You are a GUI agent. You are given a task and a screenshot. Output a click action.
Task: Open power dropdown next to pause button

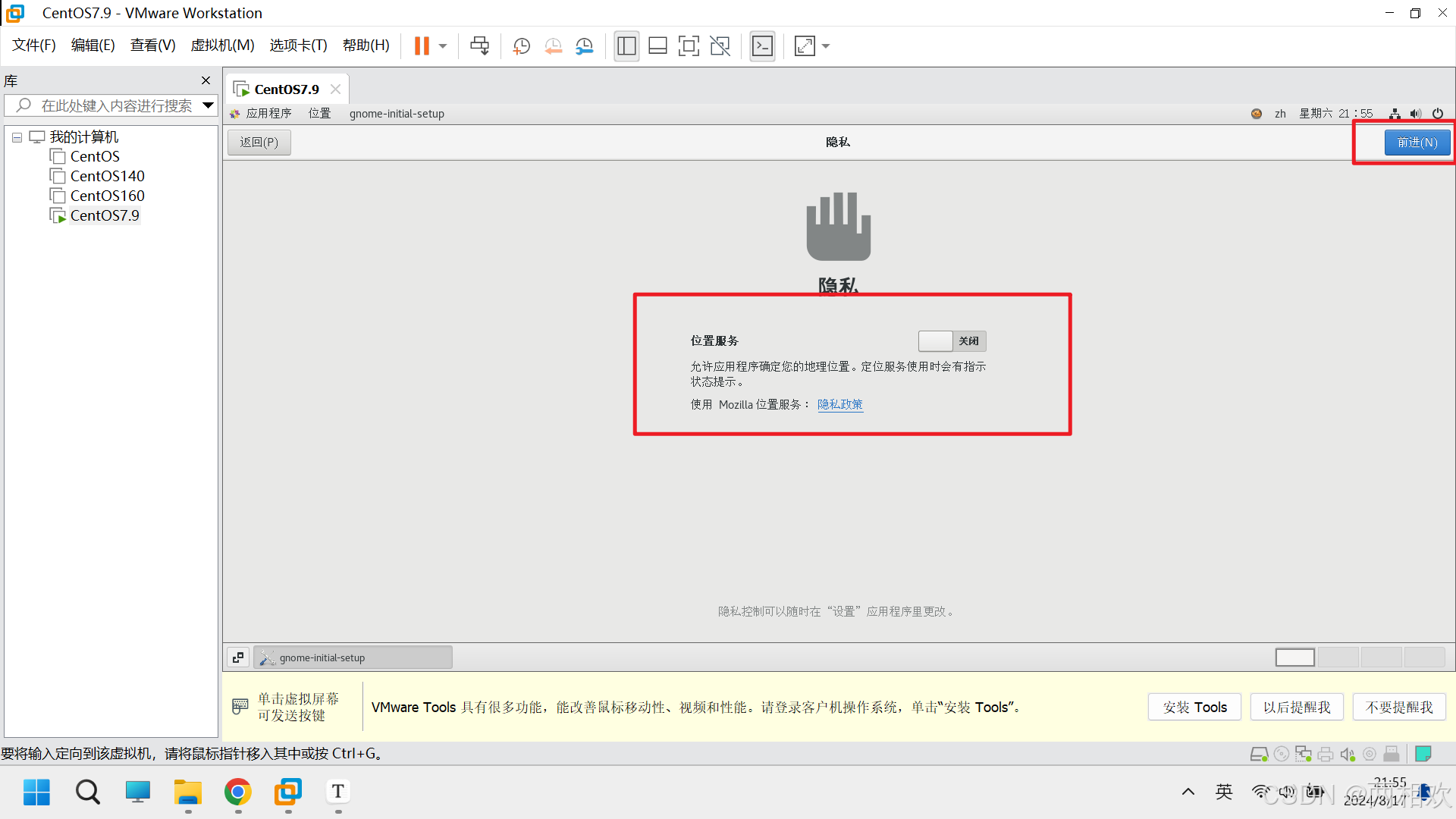[x=443, y=46]
